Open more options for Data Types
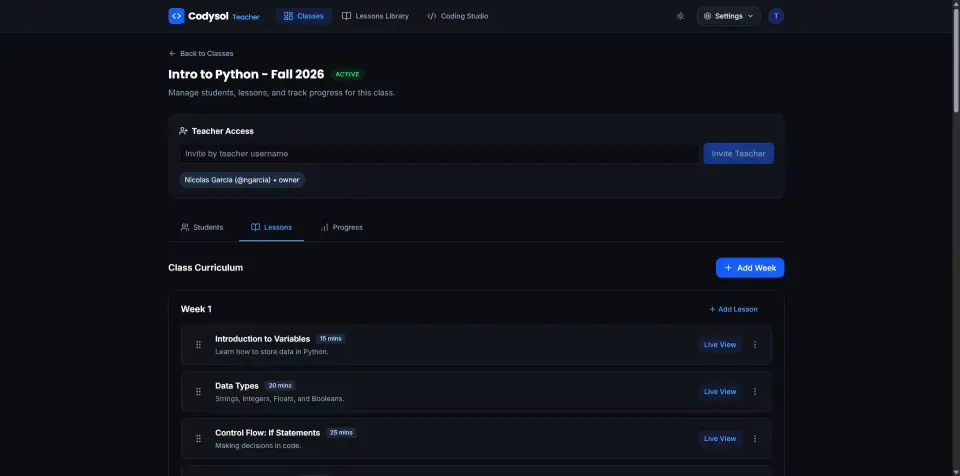The height and width of the screenshot is (476, 960). pyautogui.click(x=755, y=391)
